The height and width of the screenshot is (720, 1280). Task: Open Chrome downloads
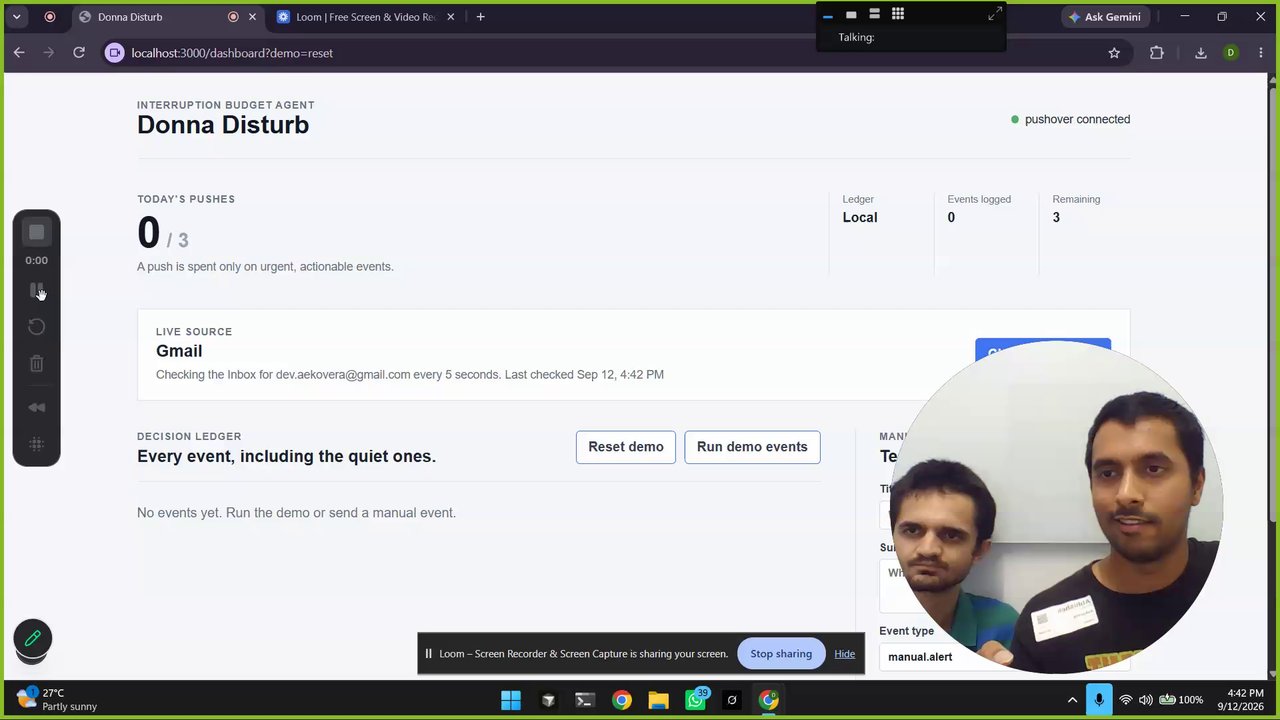pos(1201,53)
